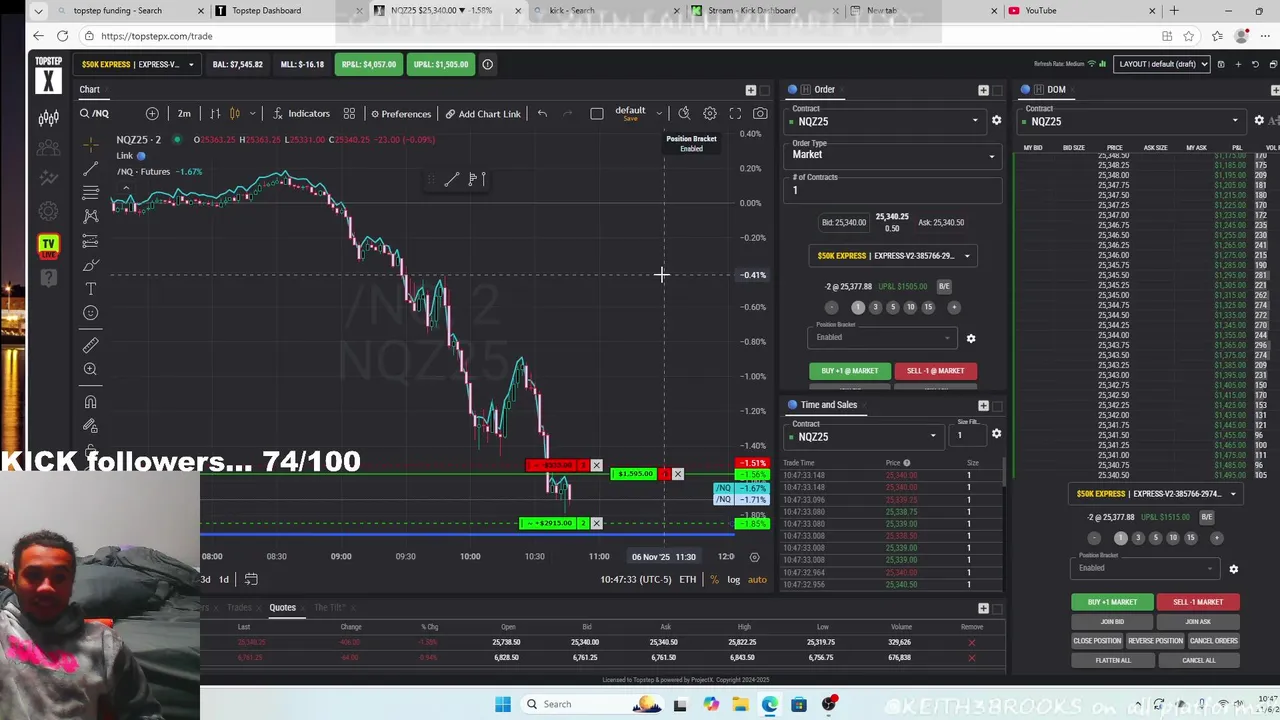The width and height of the screenshot is (1280, 720).
Task: Select quantity 5 in Order panel
Action: (893, 307)
